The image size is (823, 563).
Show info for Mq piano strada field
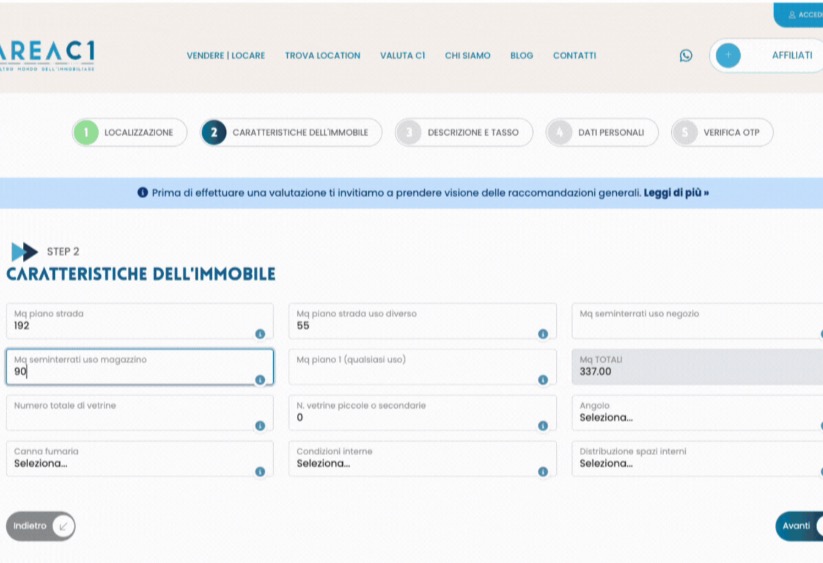[260, 334]
